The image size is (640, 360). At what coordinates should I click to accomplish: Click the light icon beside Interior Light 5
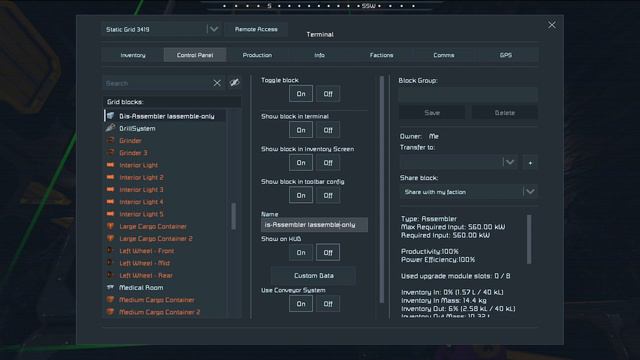(110, 214)
